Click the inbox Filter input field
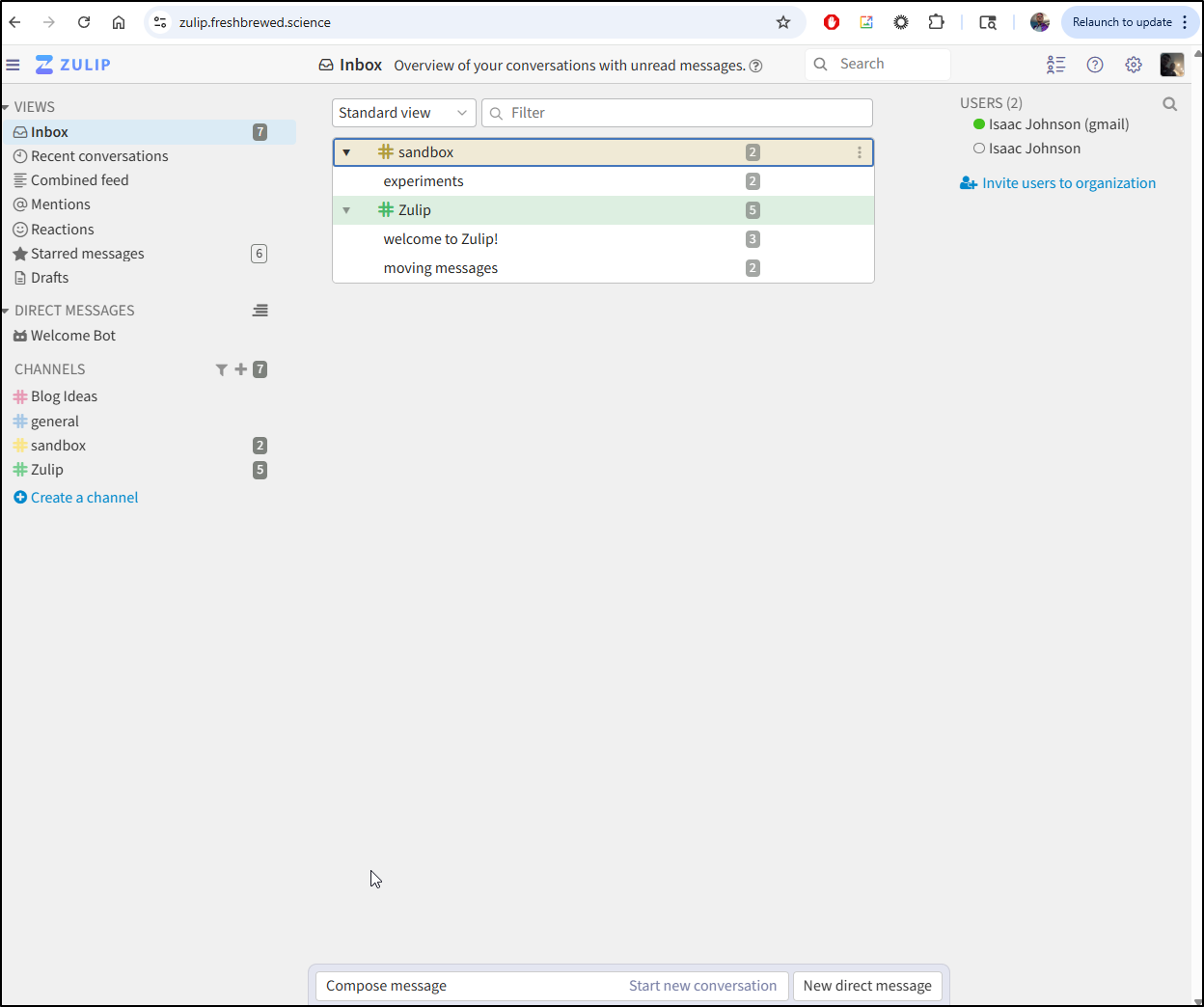1204x1007 pixels. (677, 113)
